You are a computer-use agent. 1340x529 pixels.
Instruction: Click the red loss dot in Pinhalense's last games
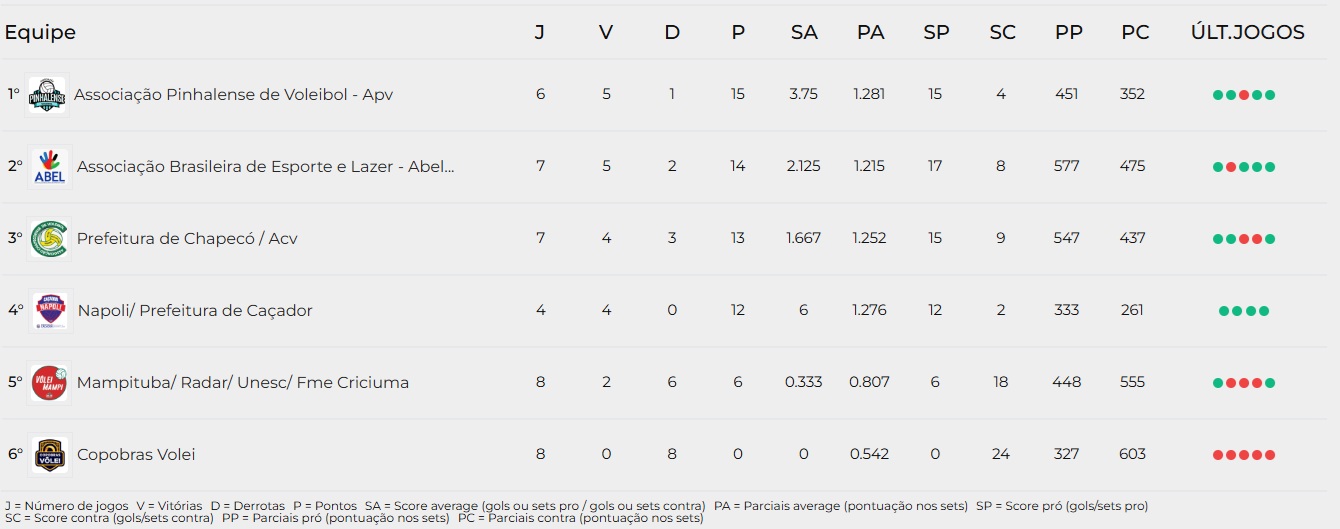pos(1244,95)
